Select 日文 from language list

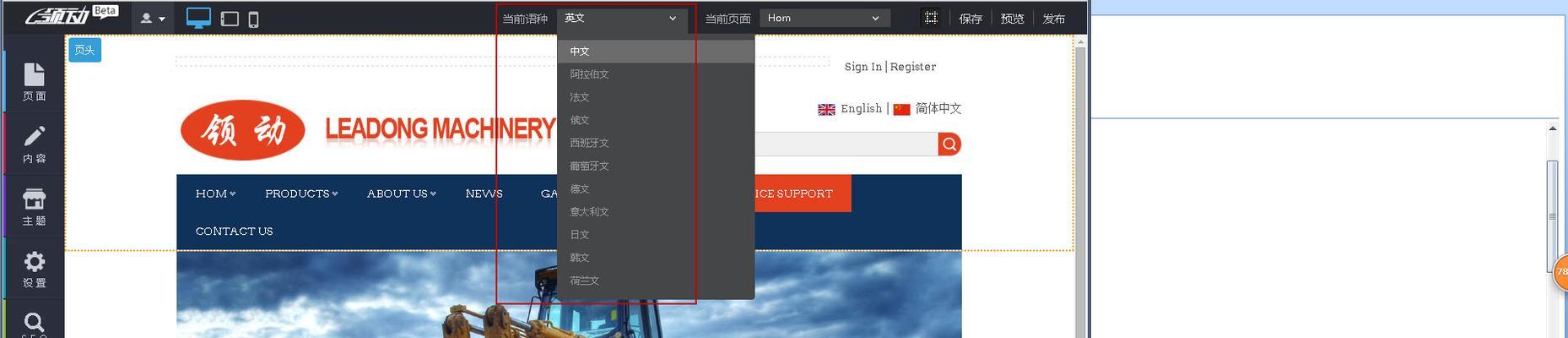(x=655, y=234)
